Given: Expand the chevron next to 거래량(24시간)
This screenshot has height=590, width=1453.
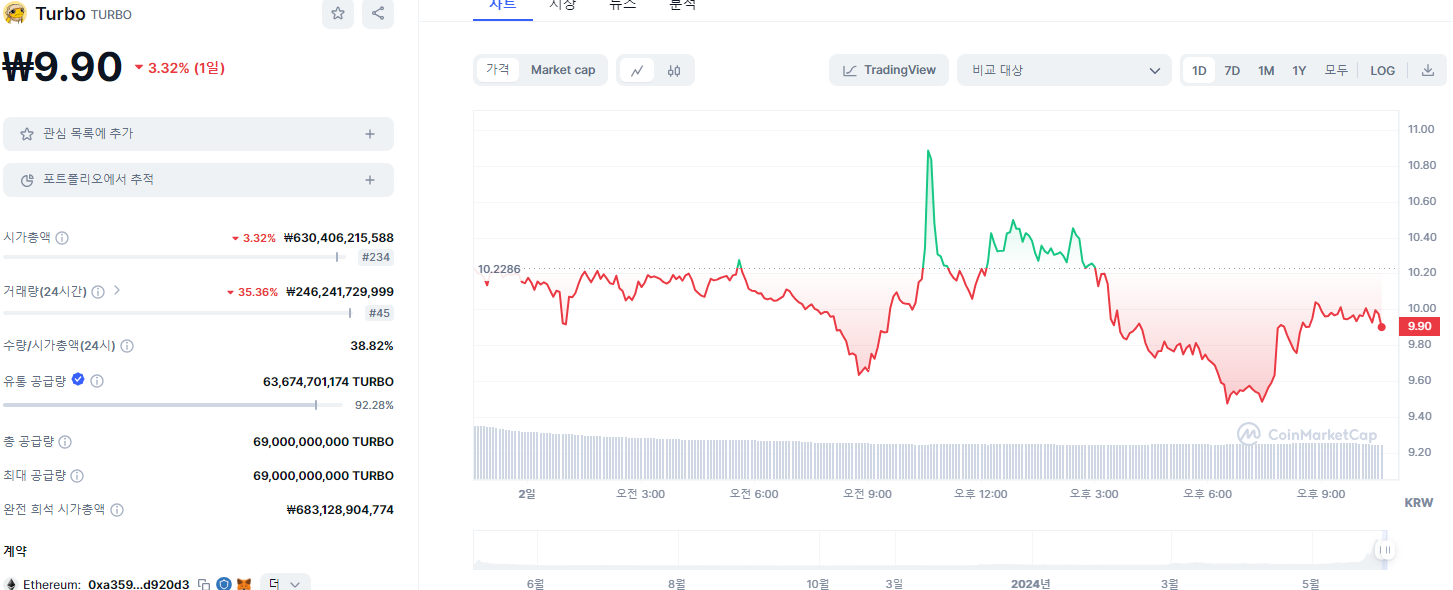Looking at the screenshot, I should coord(117,291).
